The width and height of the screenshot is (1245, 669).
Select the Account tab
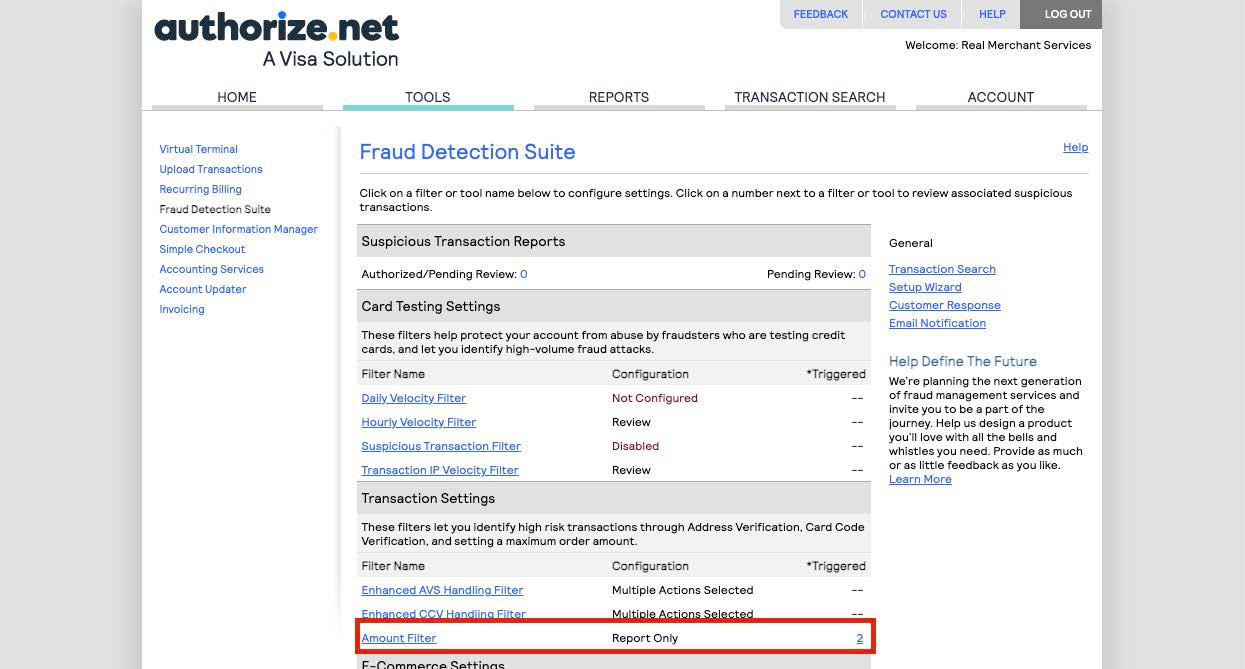[x=1000, y=97]
